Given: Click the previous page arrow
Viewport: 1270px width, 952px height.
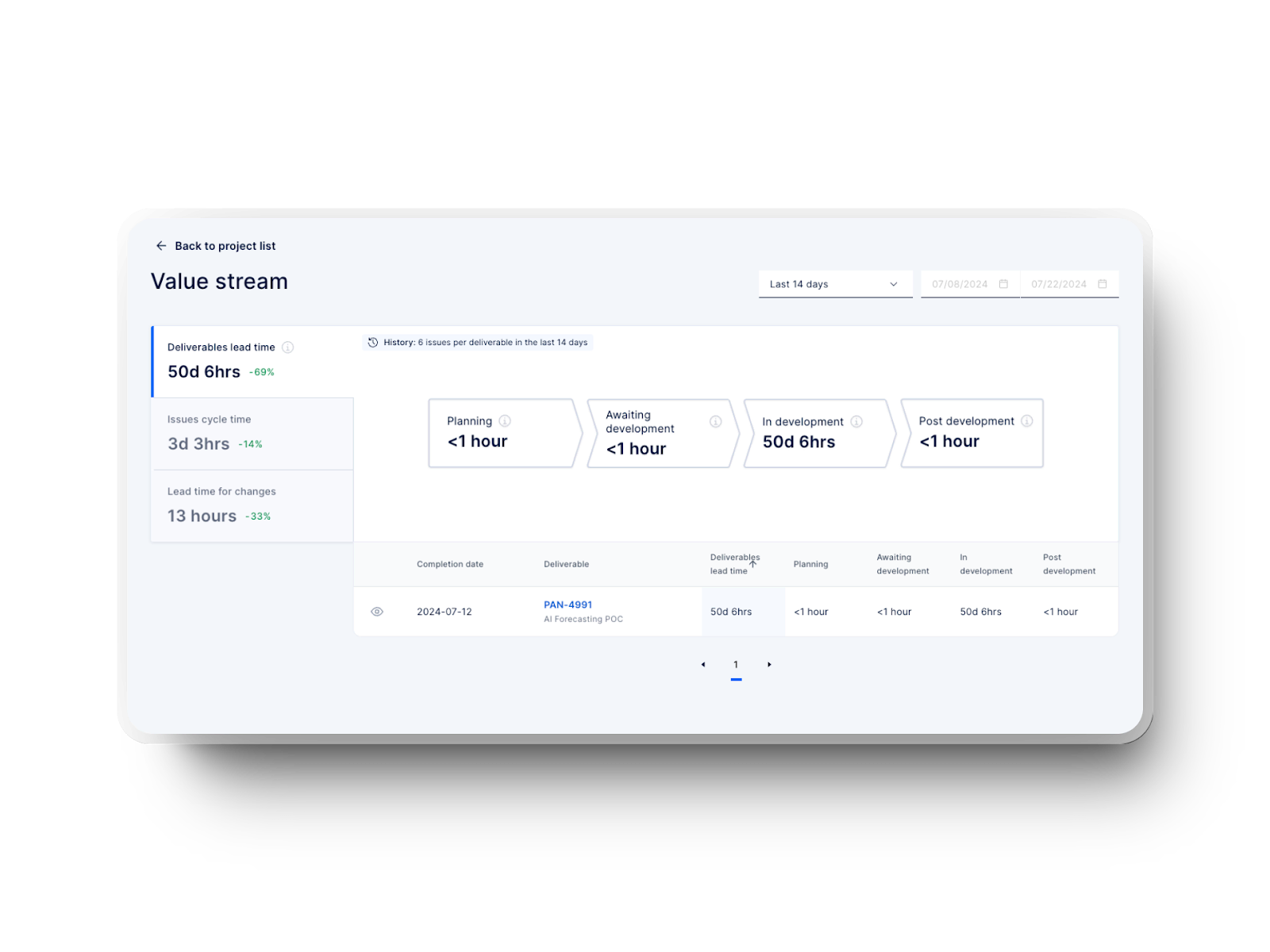Looking at the screenshot, I should pyautogui.click(x=703, y=664).
